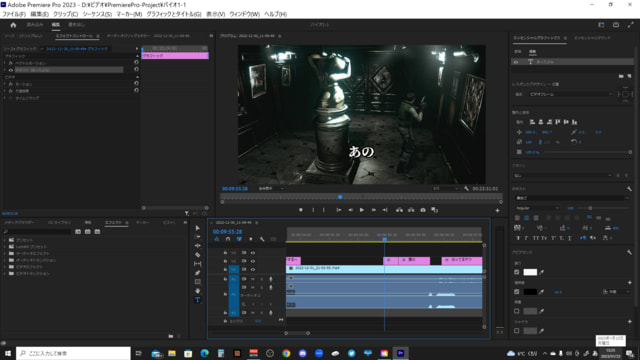Open the stroke position dropdown
The width and height of the screenshot is (640, 360).
(616, 292)
